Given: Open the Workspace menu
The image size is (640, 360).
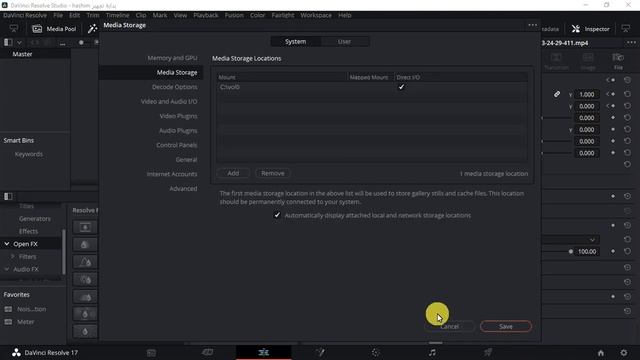Looking at the screenshot, I should tap(316, 15).
